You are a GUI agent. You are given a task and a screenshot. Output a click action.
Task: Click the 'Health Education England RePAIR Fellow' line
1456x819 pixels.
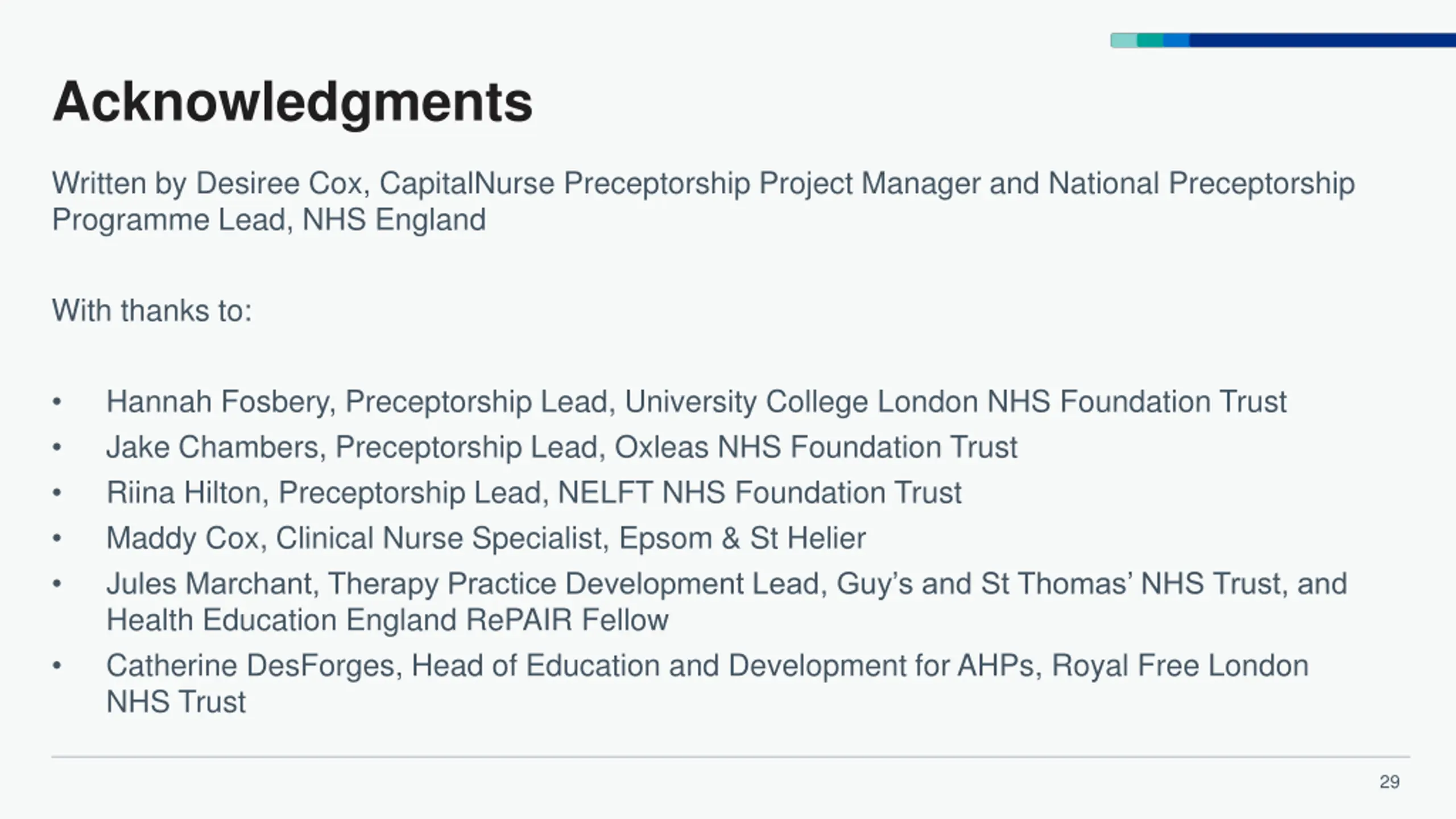[x=387, y=620]
